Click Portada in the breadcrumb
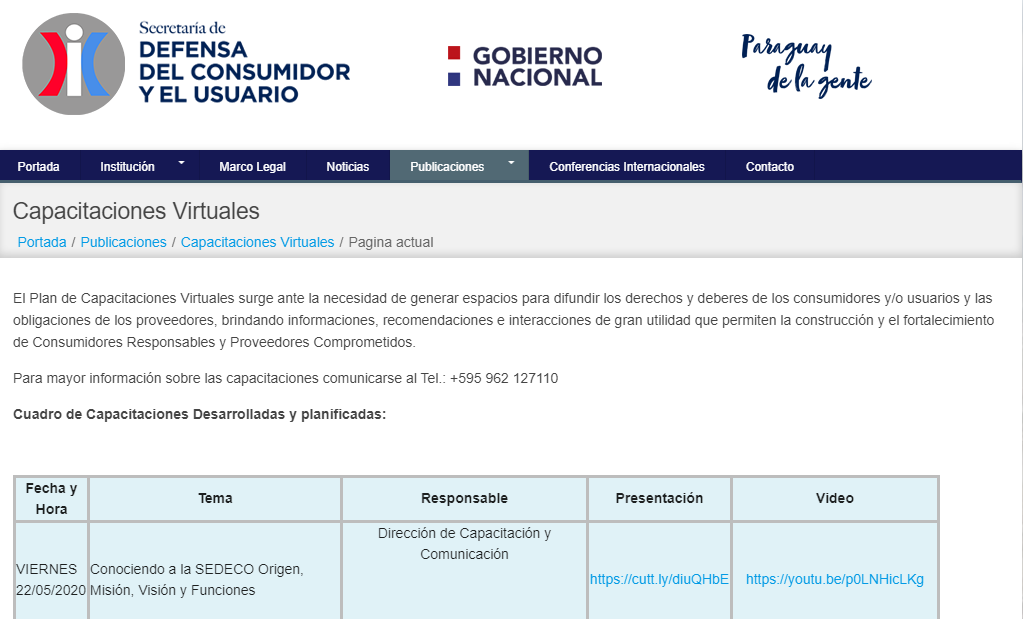 (42, 242)
